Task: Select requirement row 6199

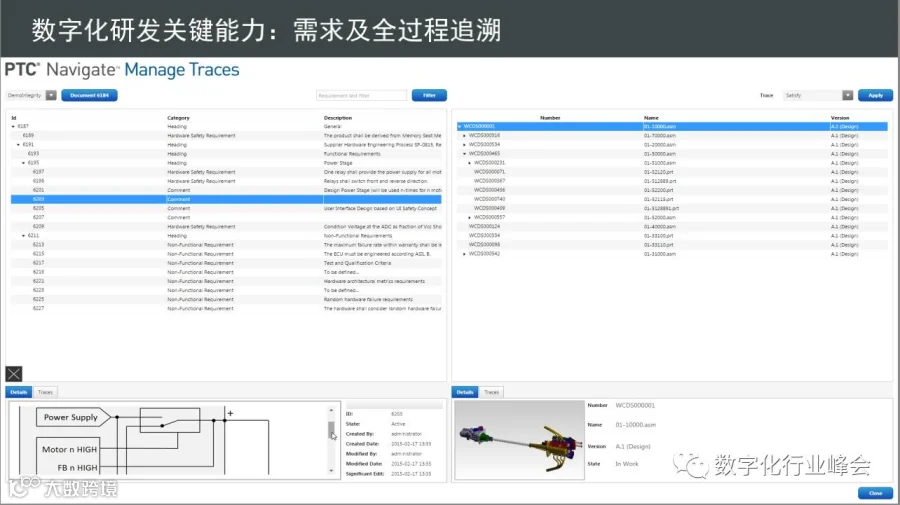Action: tap(226, 181)
